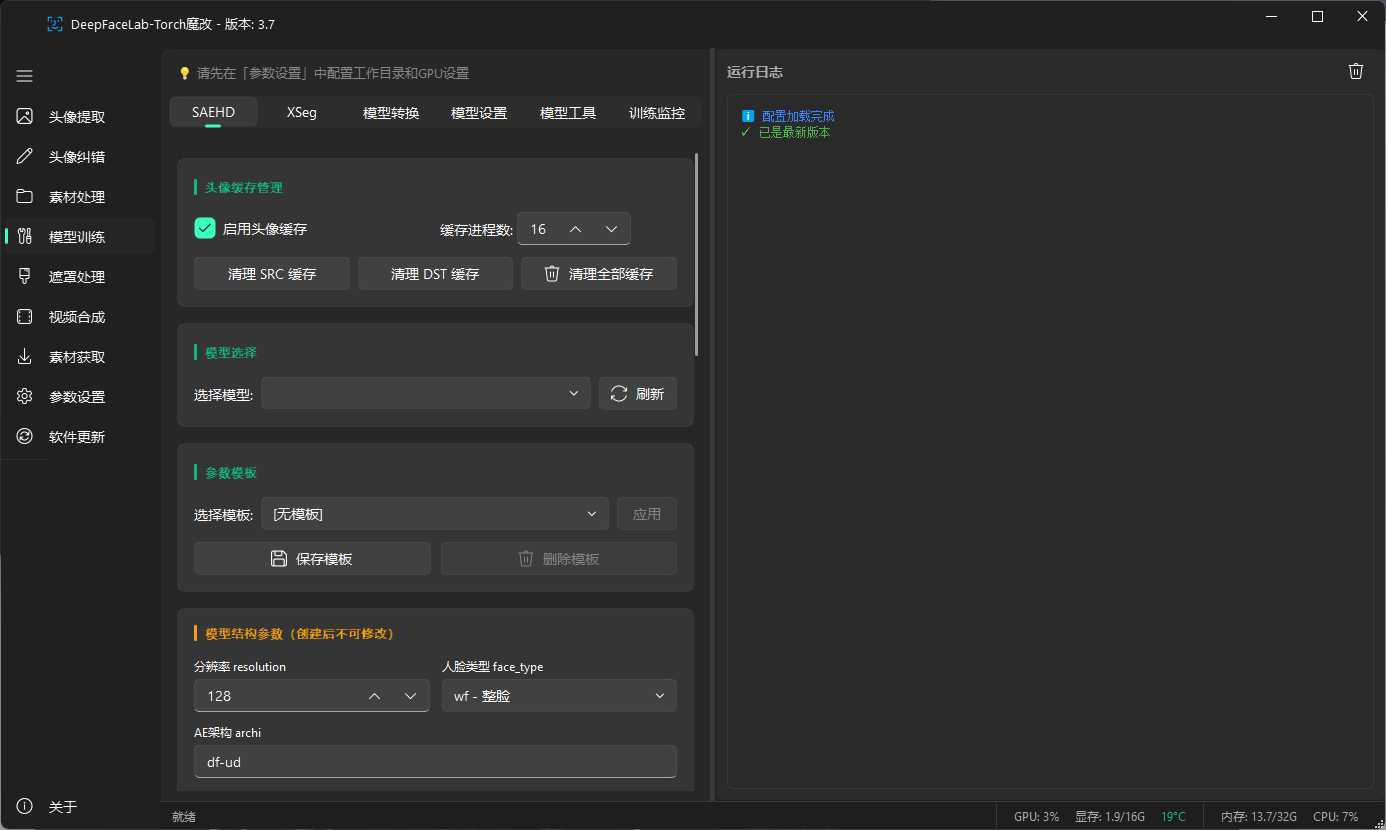
Task: Open 人脸类型 face_type dropdown
Action: (x=558, y=696)
